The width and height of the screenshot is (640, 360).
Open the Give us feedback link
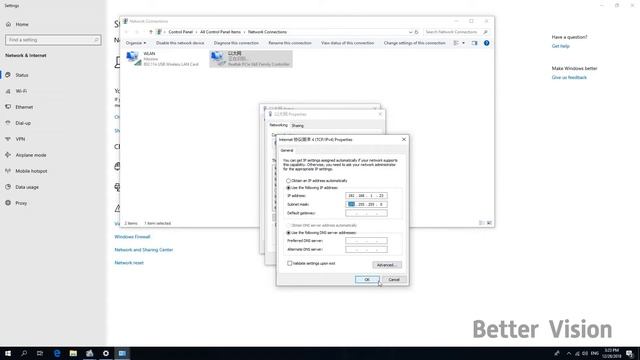coord(569,78)
